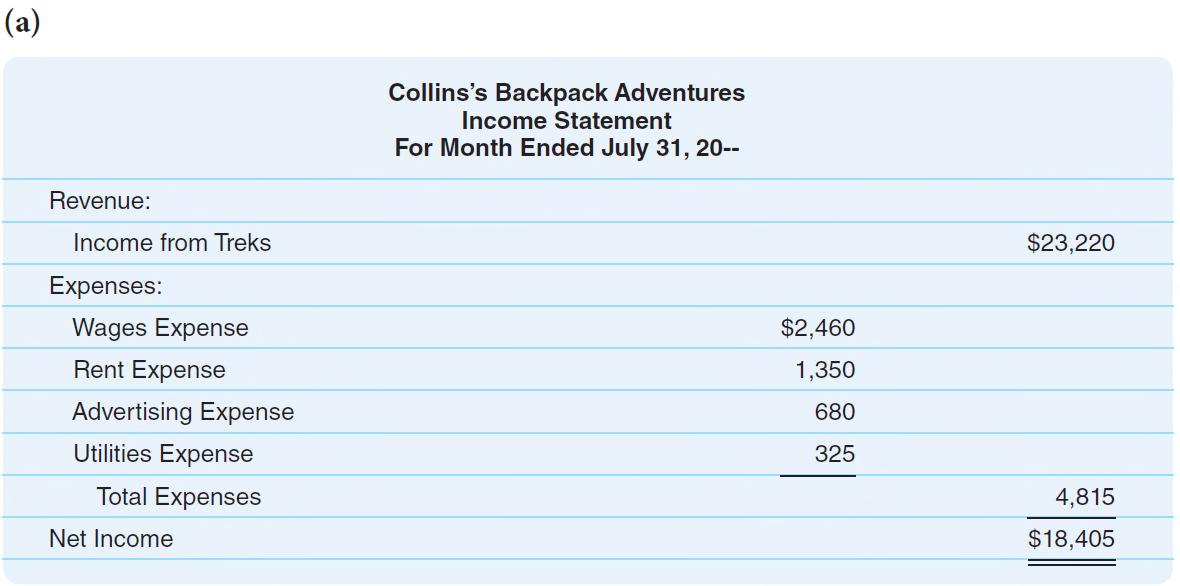Image resolution: width=1180 pixels, height=586 pixels.
Task: Select the Revenue: row label
Action: pos(100,202)
